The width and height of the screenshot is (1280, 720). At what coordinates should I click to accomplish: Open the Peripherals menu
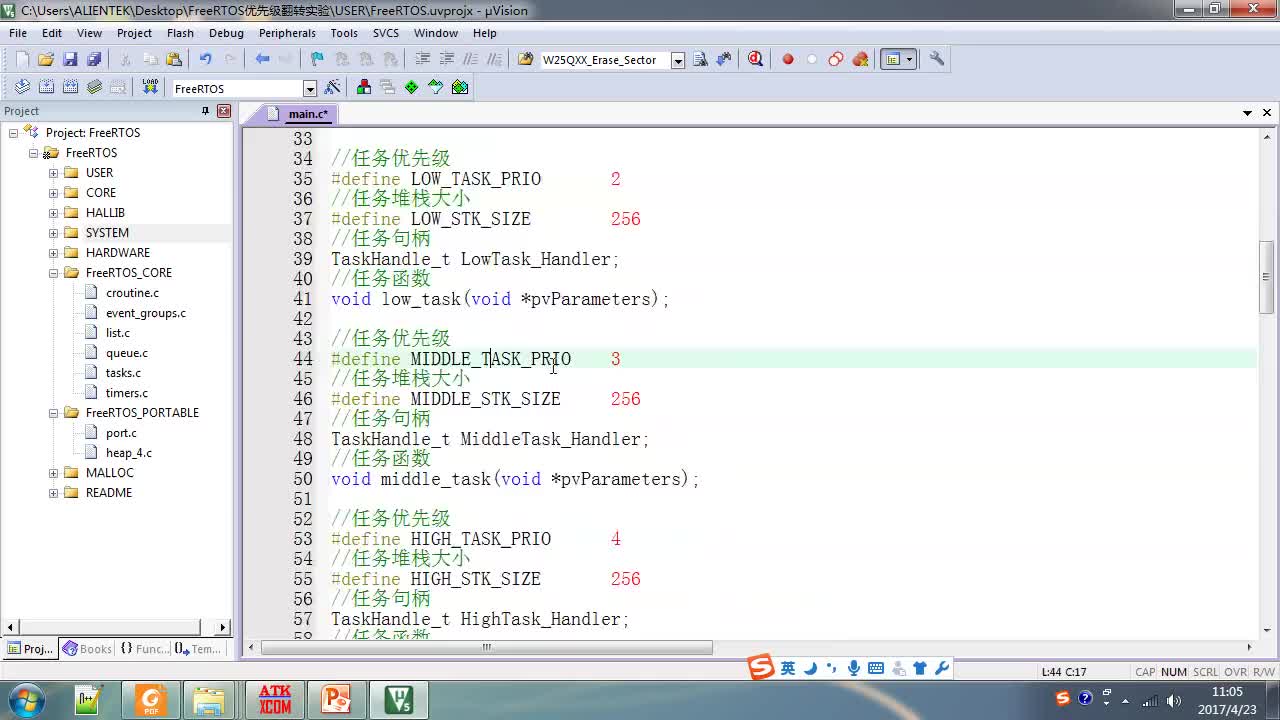[287, 33]
